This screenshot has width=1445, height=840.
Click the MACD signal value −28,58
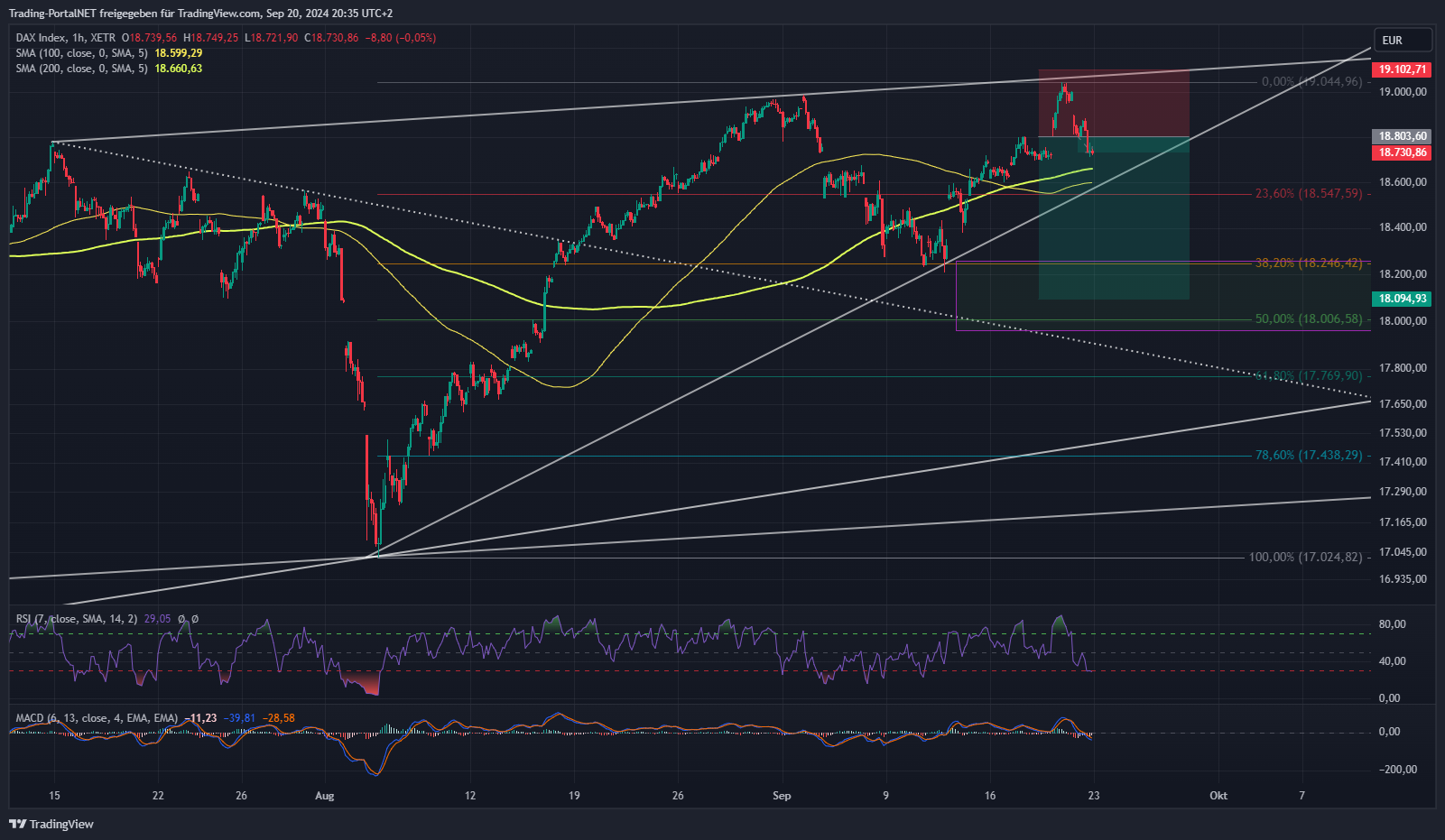(x=279, y=718)
